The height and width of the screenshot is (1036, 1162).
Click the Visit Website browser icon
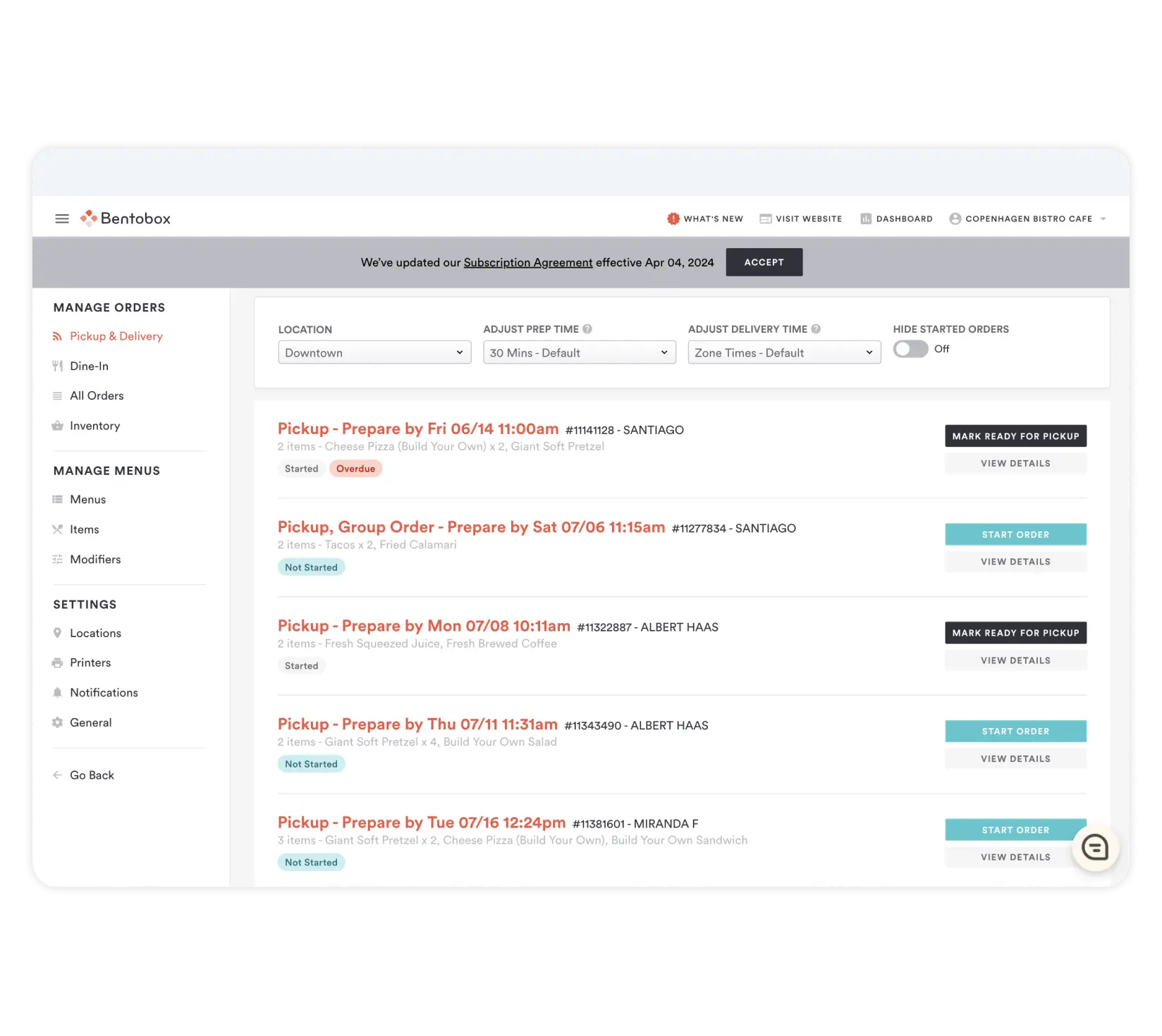pyautogui.click(x=765, y=218)
